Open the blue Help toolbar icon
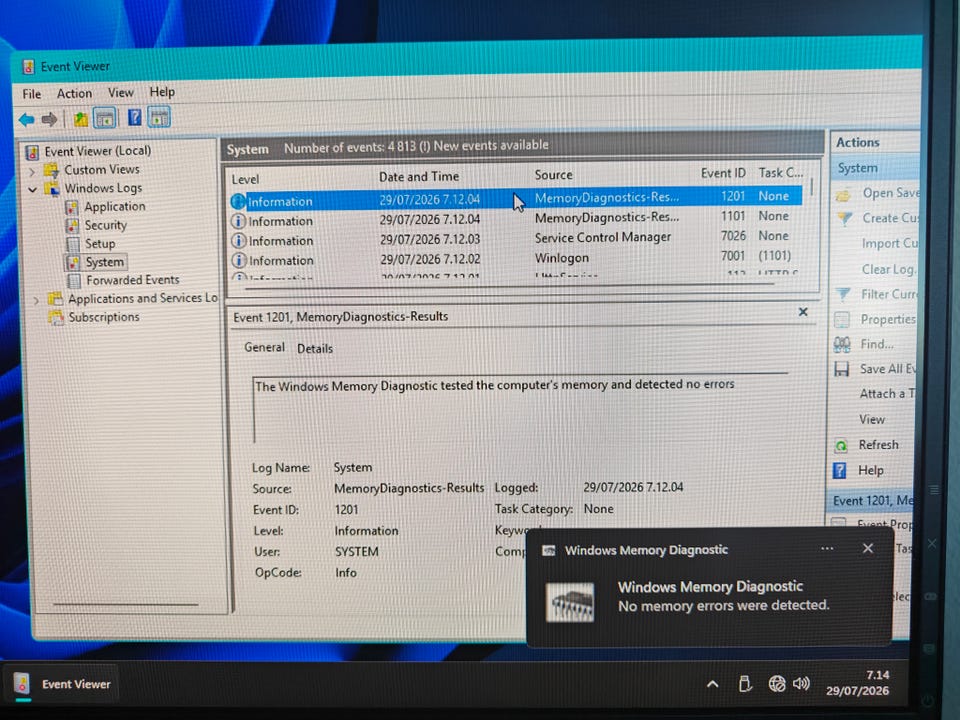The height and width of the screenshot is (720, 960). tap(134, 117)
